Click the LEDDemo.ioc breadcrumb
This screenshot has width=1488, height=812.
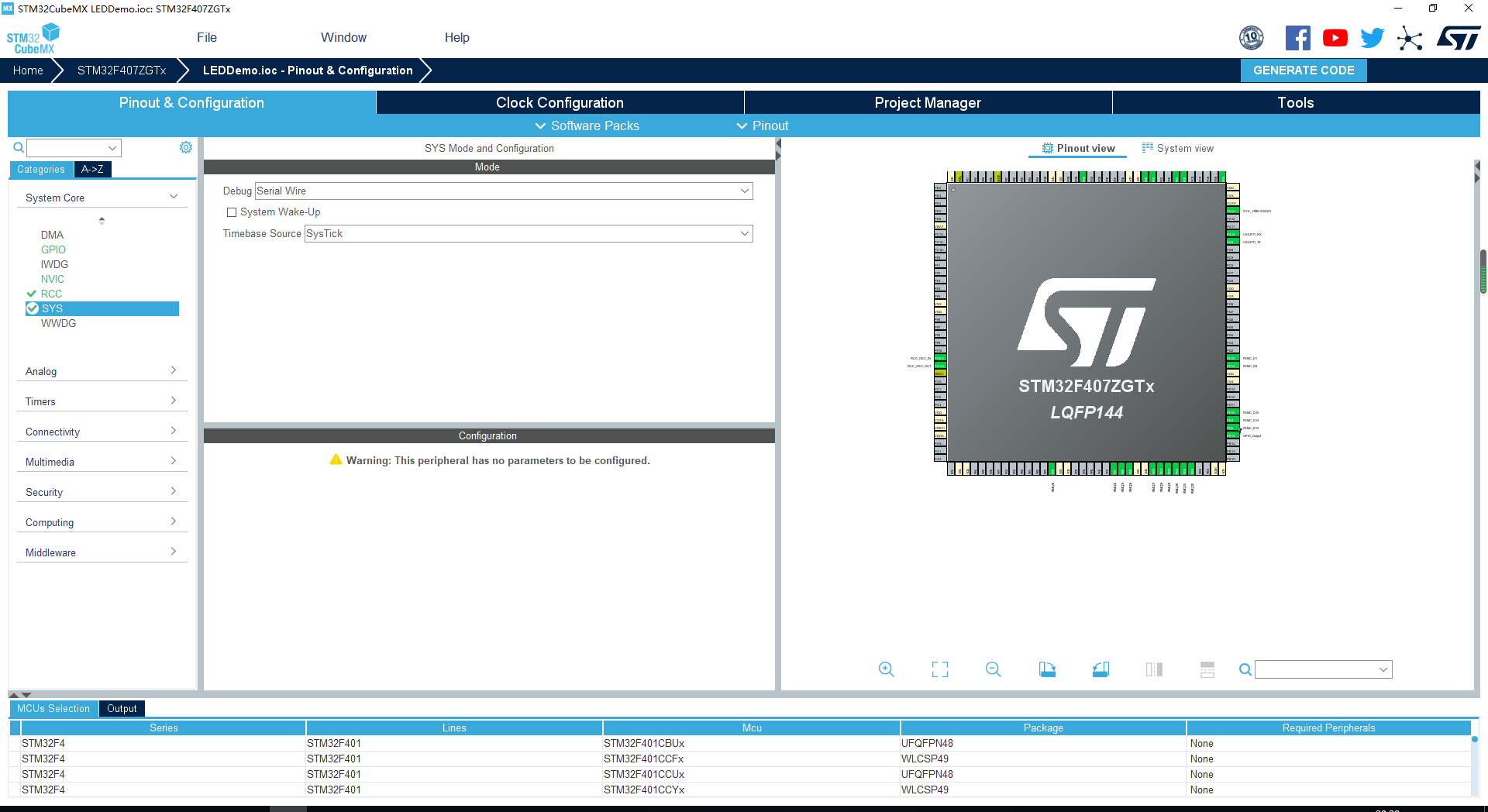point(308,70)
